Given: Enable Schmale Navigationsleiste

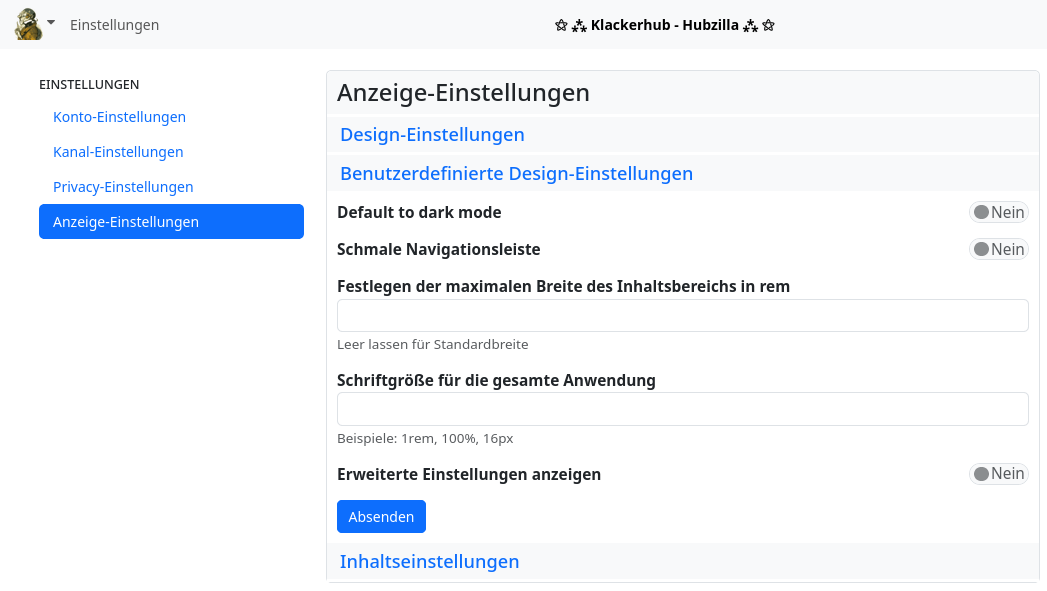Looking at the screenshot, I should coord(998,249).
